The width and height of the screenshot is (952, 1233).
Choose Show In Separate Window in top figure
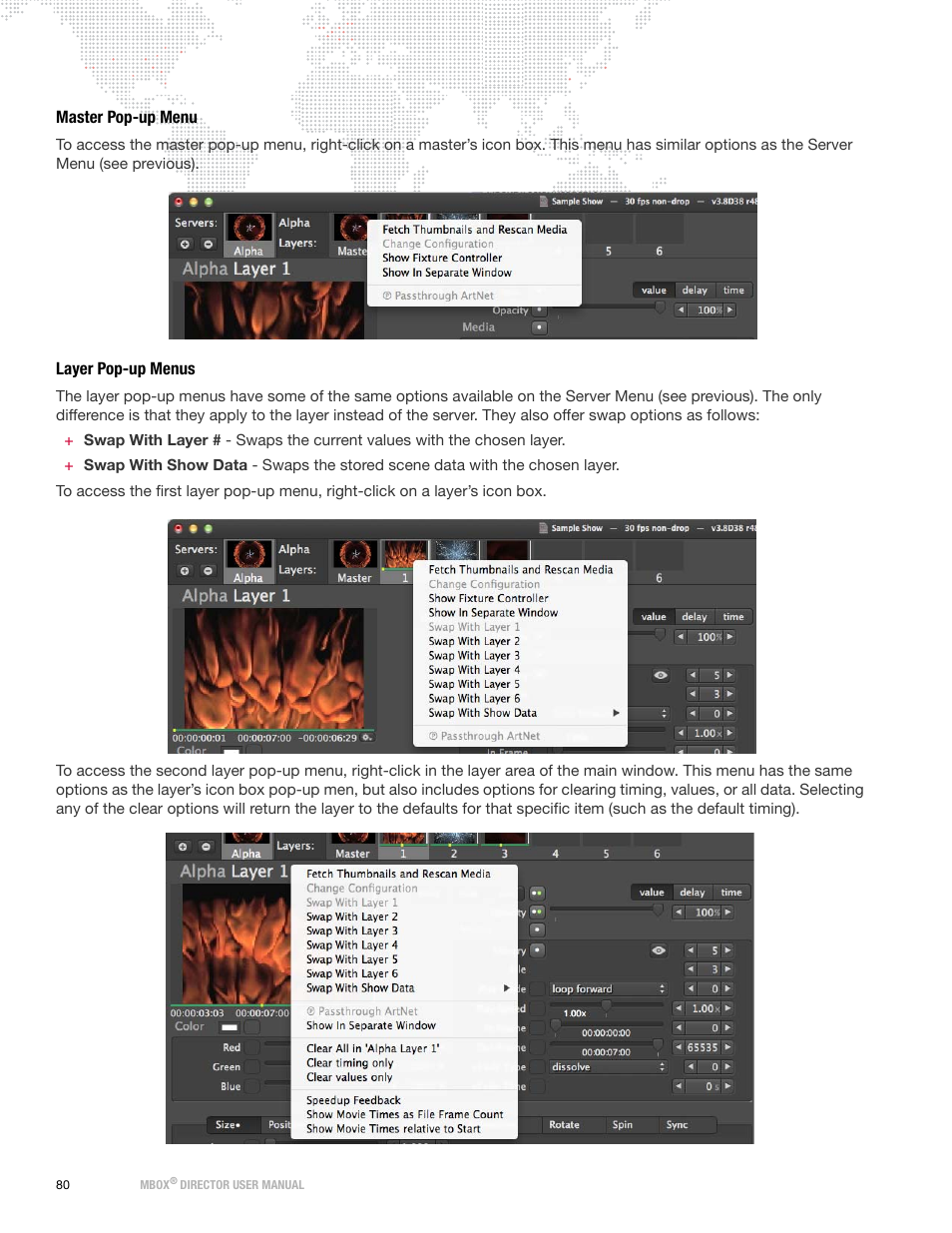coord(446,273)
